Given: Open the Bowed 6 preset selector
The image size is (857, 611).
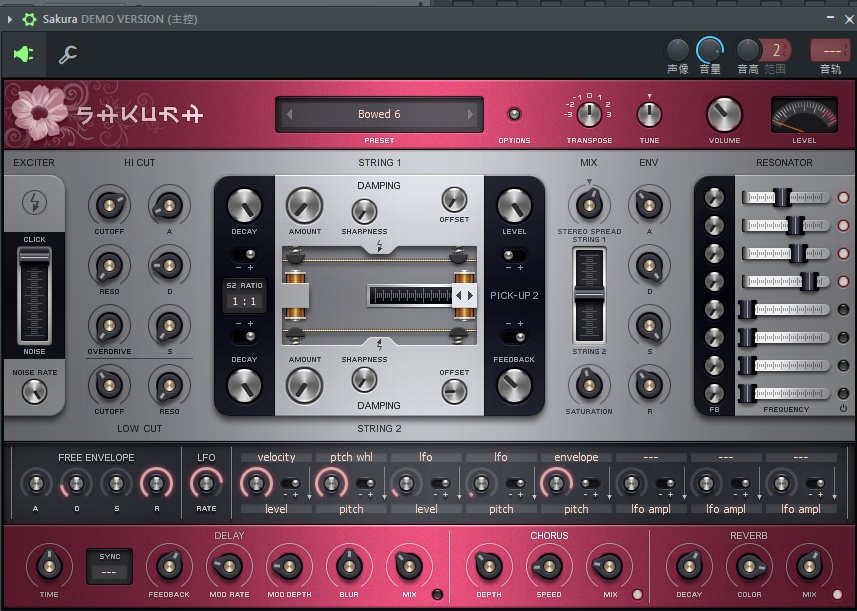Looking at the screenshot, I should [x=379, y=114].
